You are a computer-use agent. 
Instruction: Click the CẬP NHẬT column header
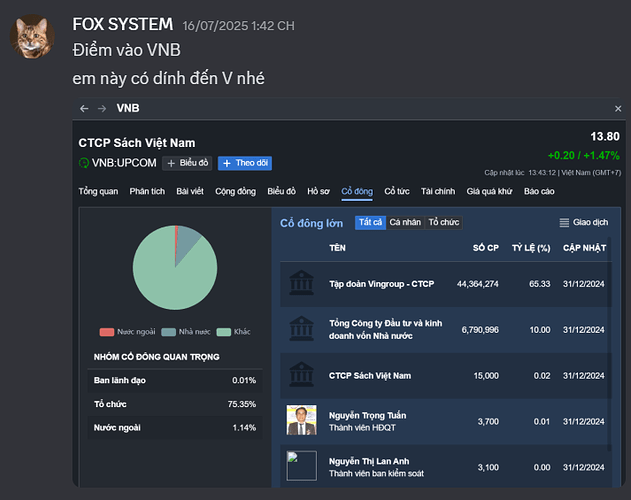tap(584, 248)
